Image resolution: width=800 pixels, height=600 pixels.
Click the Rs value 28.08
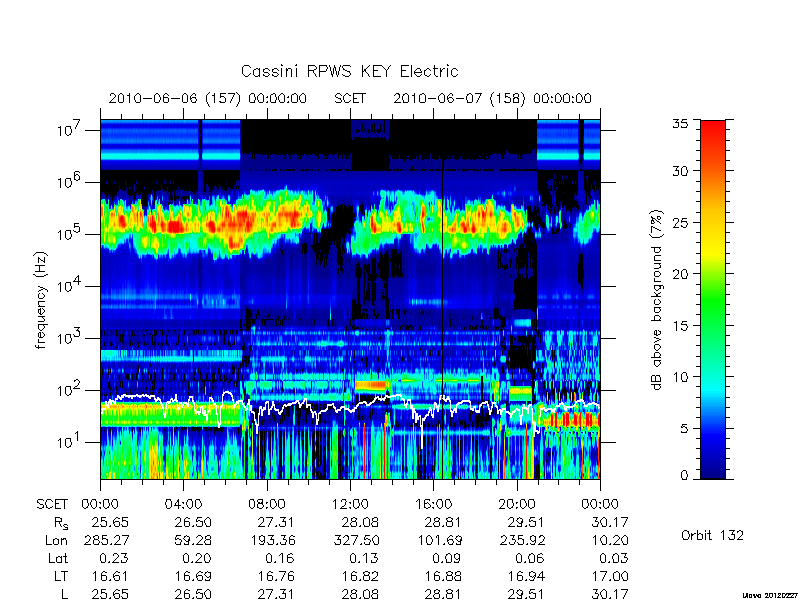pyautogui.click(x=361, y=522)
